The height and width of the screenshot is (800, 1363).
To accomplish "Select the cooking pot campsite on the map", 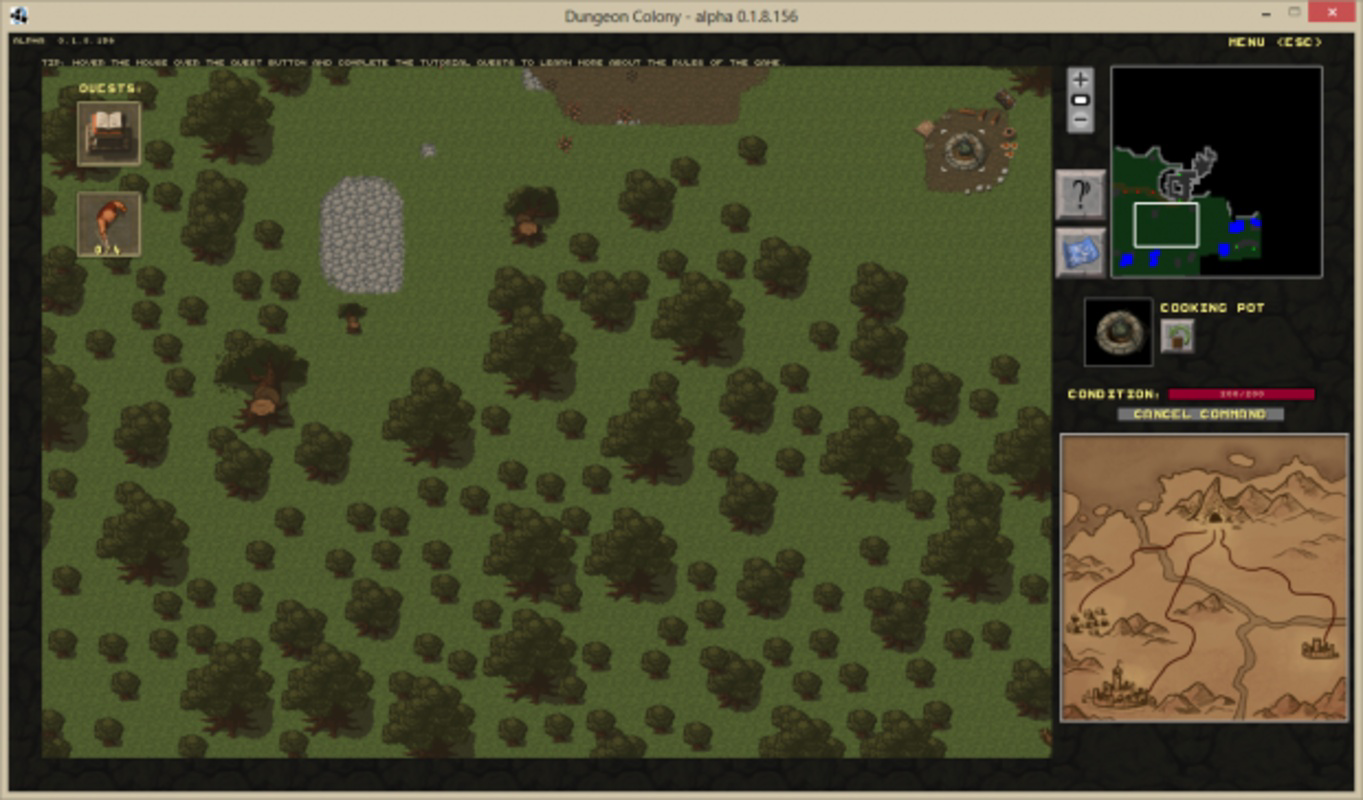I will click(963, 153).
